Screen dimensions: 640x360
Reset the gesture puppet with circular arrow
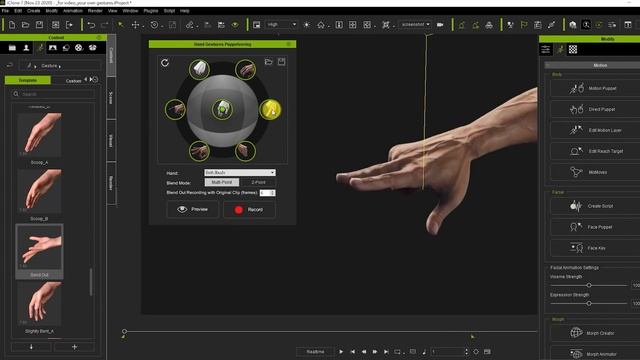click(x=165, y=63)
